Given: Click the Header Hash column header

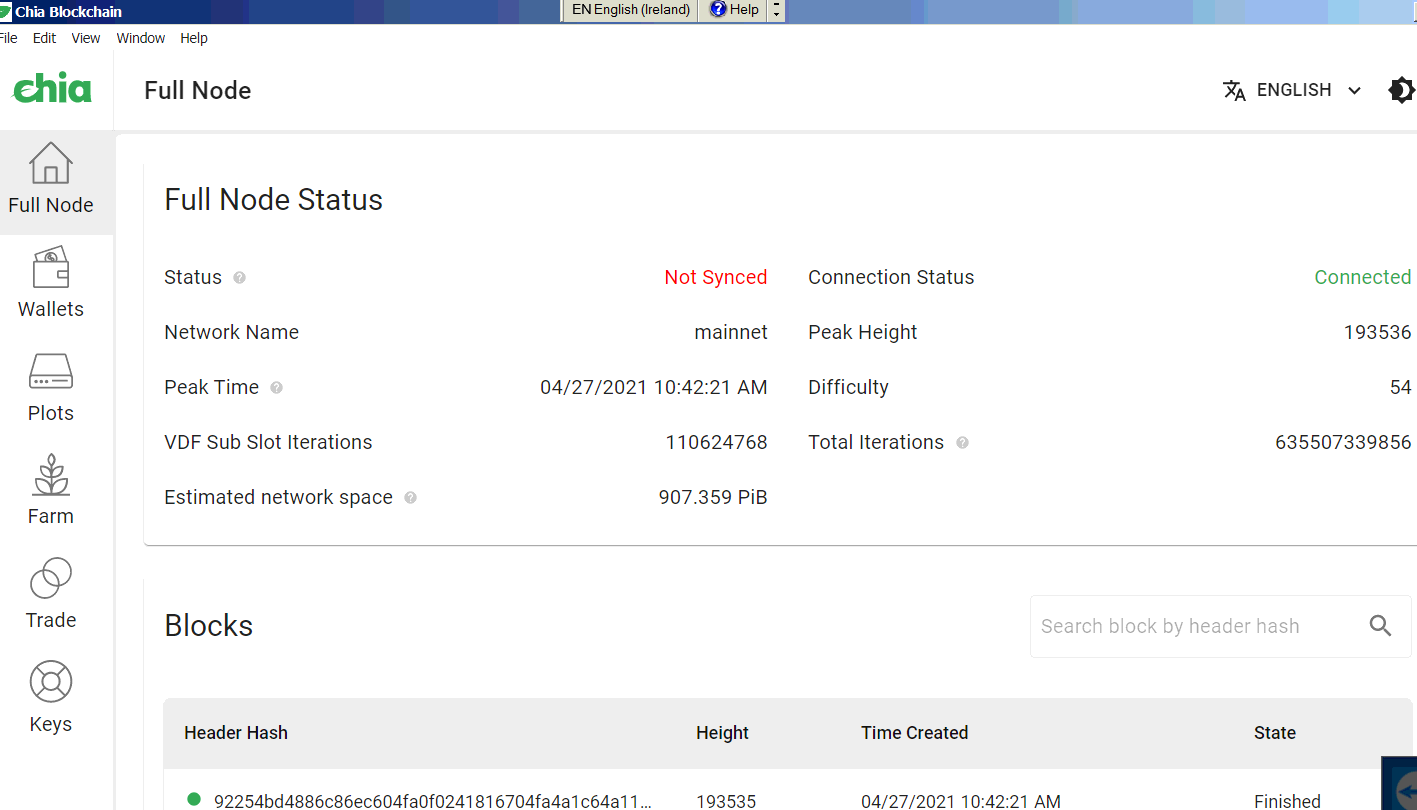Looking at the screenshot, I should click(x=236, y=733).
